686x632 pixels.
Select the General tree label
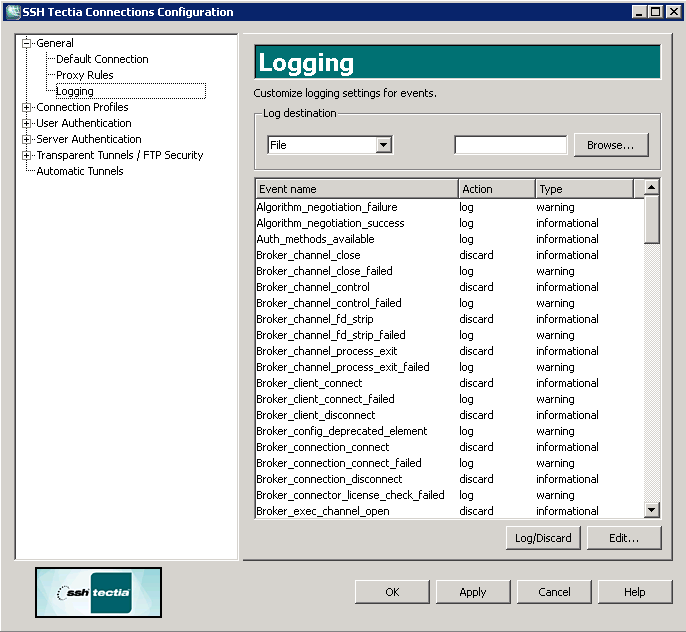click(55, 43)
